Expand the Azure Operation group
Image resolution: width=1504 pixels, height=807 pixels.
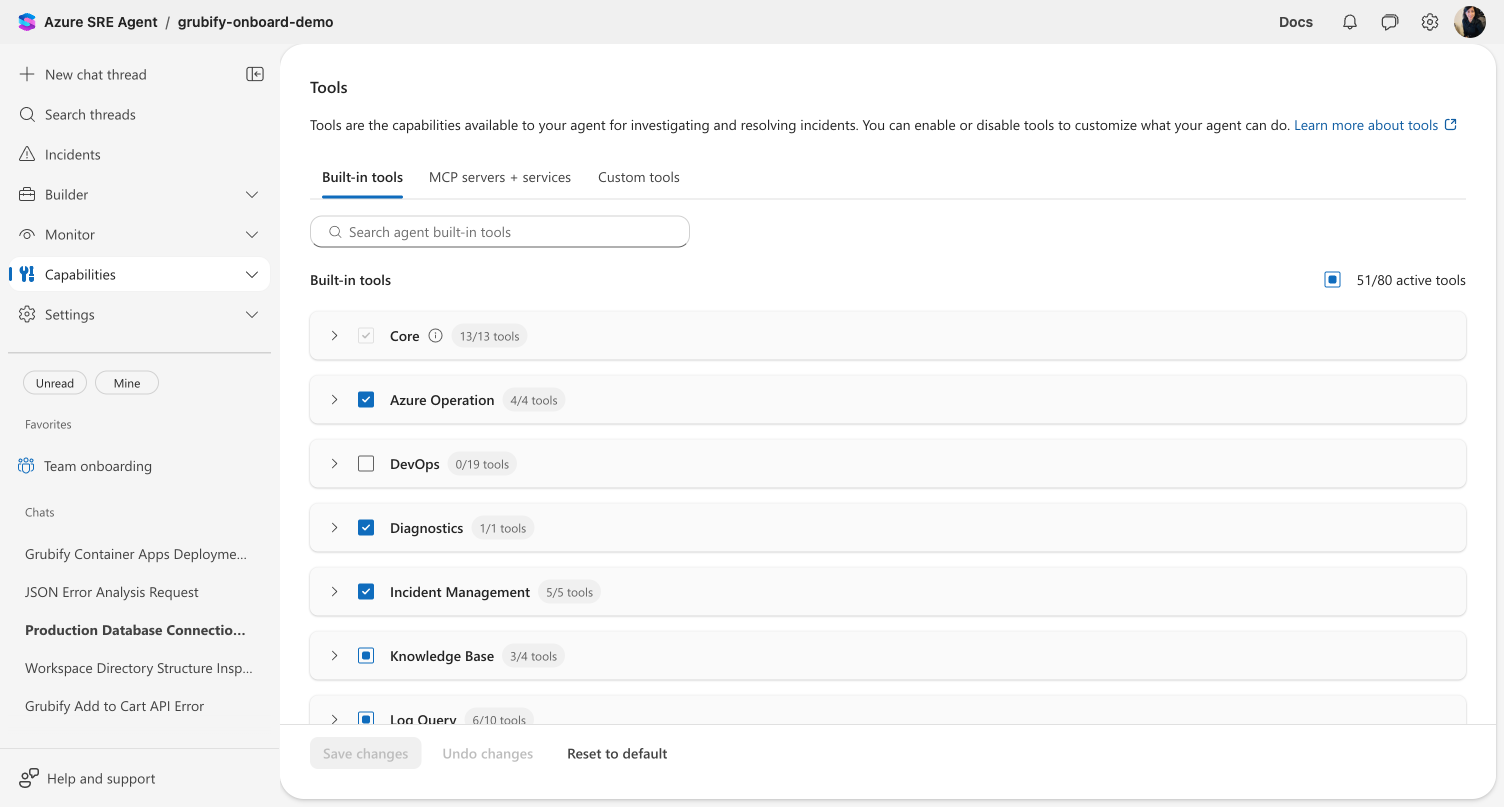pos(335,400)
